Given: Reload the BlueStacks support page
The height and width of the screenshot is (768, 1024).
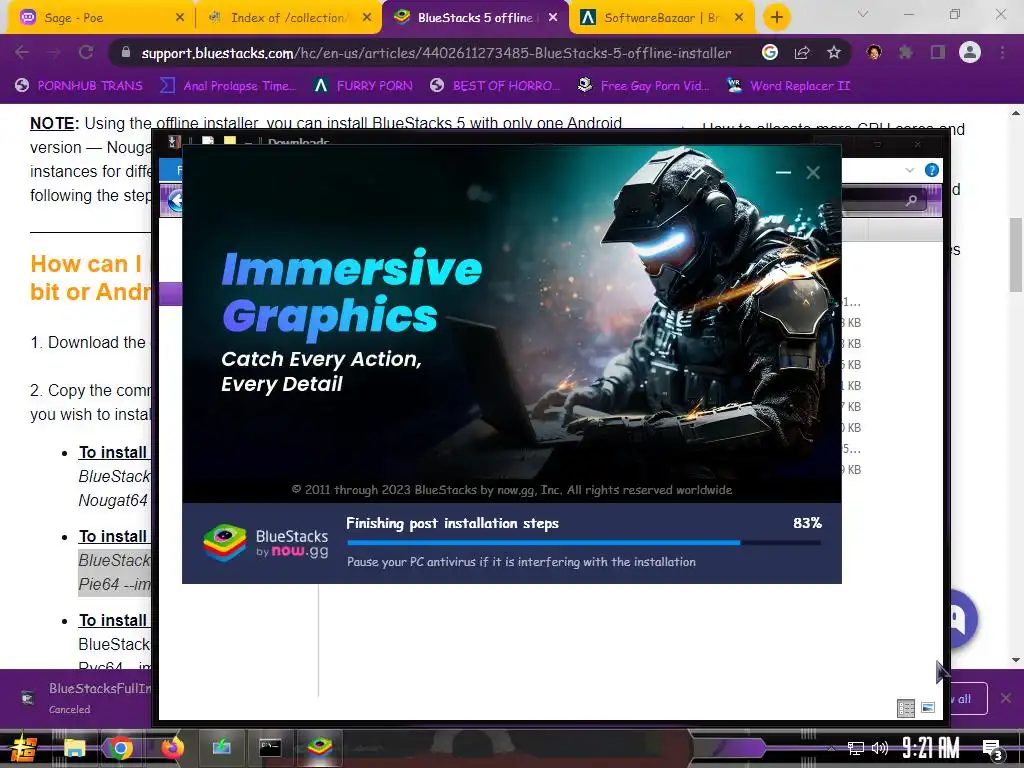Looking at the screenshot, I should click(86, 53).
